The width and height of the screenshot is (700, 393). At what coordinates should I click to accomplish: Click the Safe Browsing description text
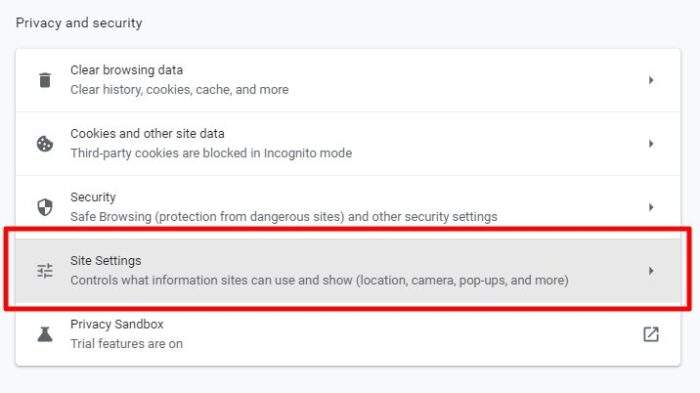283,217
